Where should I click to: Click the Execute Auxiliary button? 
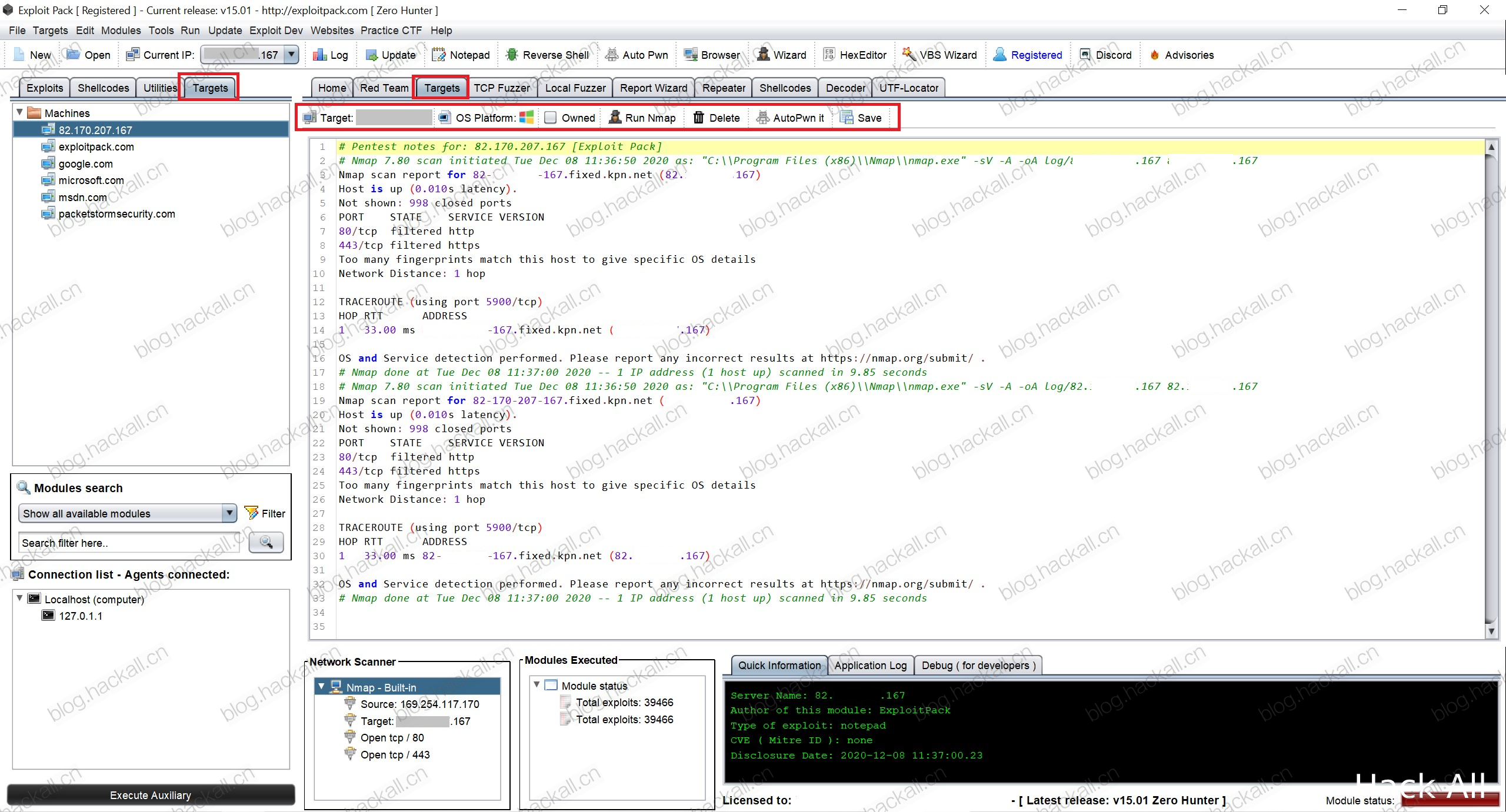coord(151,795)
